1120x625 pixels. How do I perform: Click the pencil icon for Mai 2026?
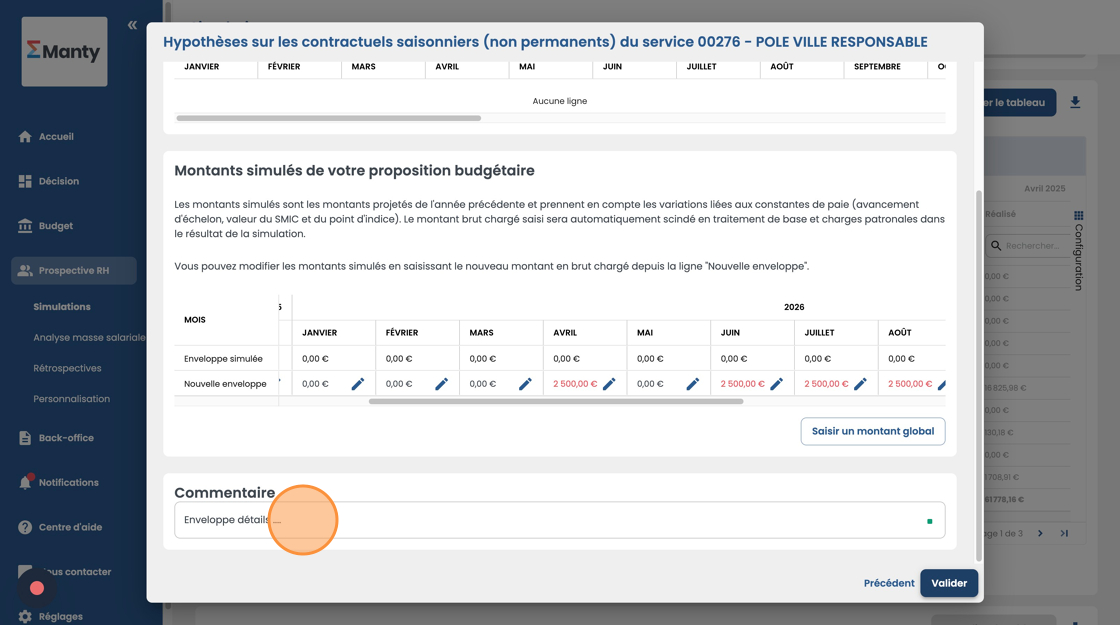[692, 384]
